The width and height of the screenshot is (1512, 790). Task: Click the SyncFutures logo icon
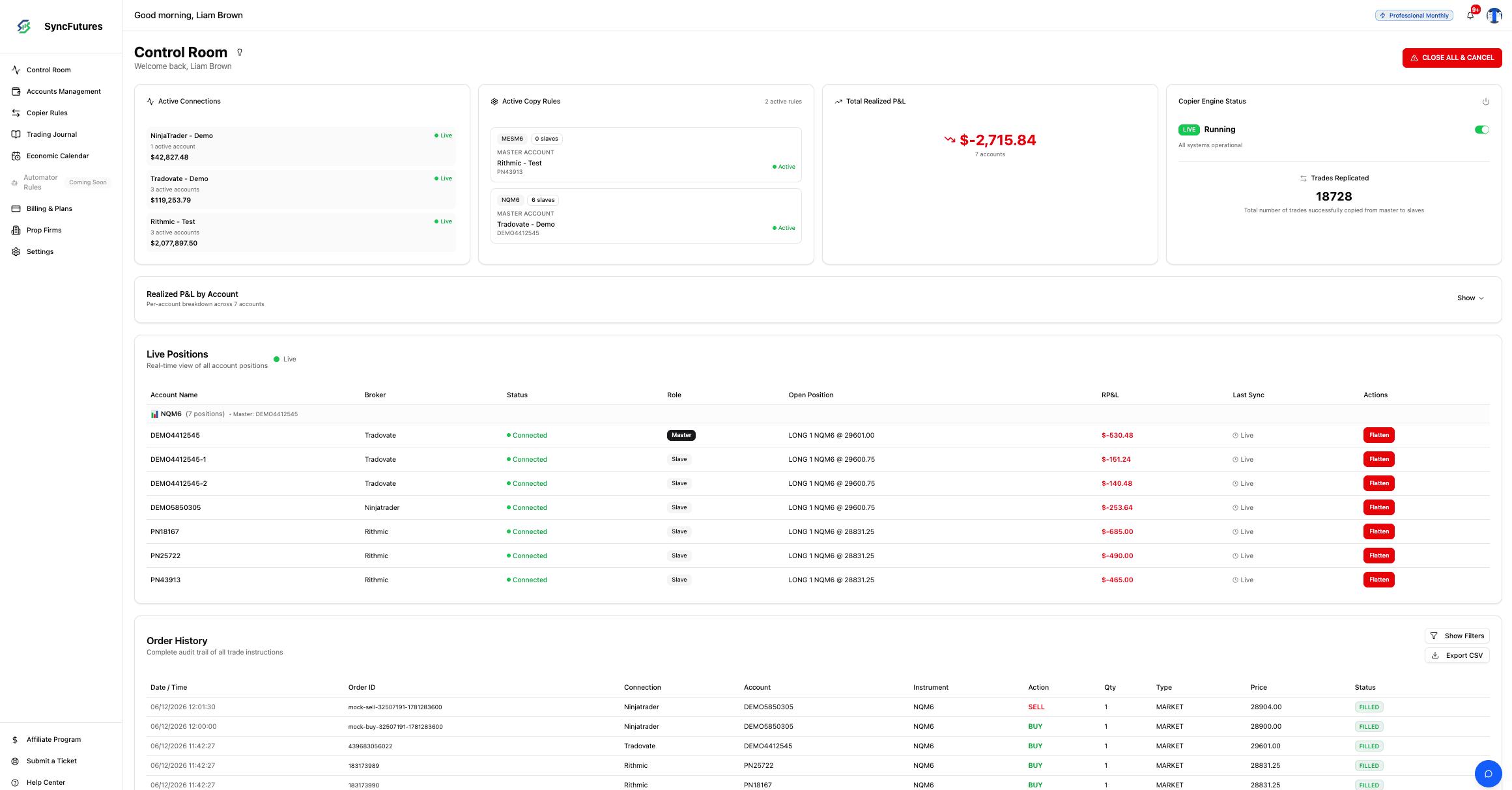[x=24, y=26]
